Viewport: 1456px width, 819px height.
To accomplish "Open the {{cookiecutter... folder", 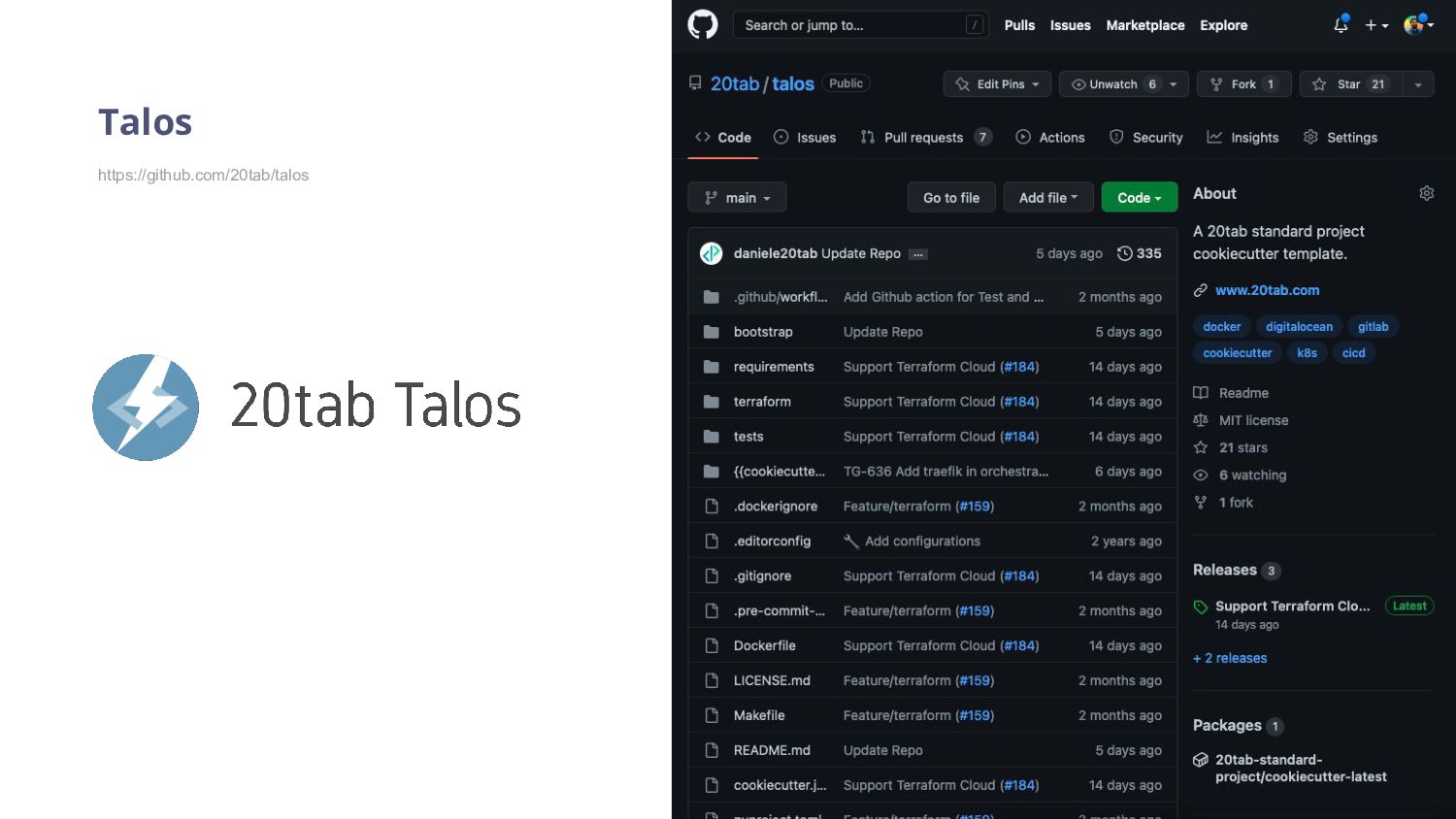I will [x=779, y=472].
